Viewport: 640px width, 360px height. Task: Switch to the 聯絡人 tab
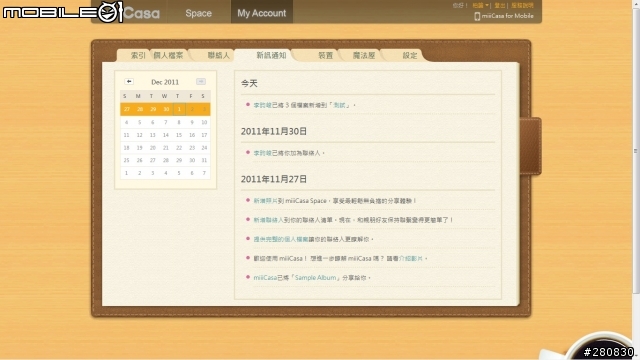click(x=218, y=55)
